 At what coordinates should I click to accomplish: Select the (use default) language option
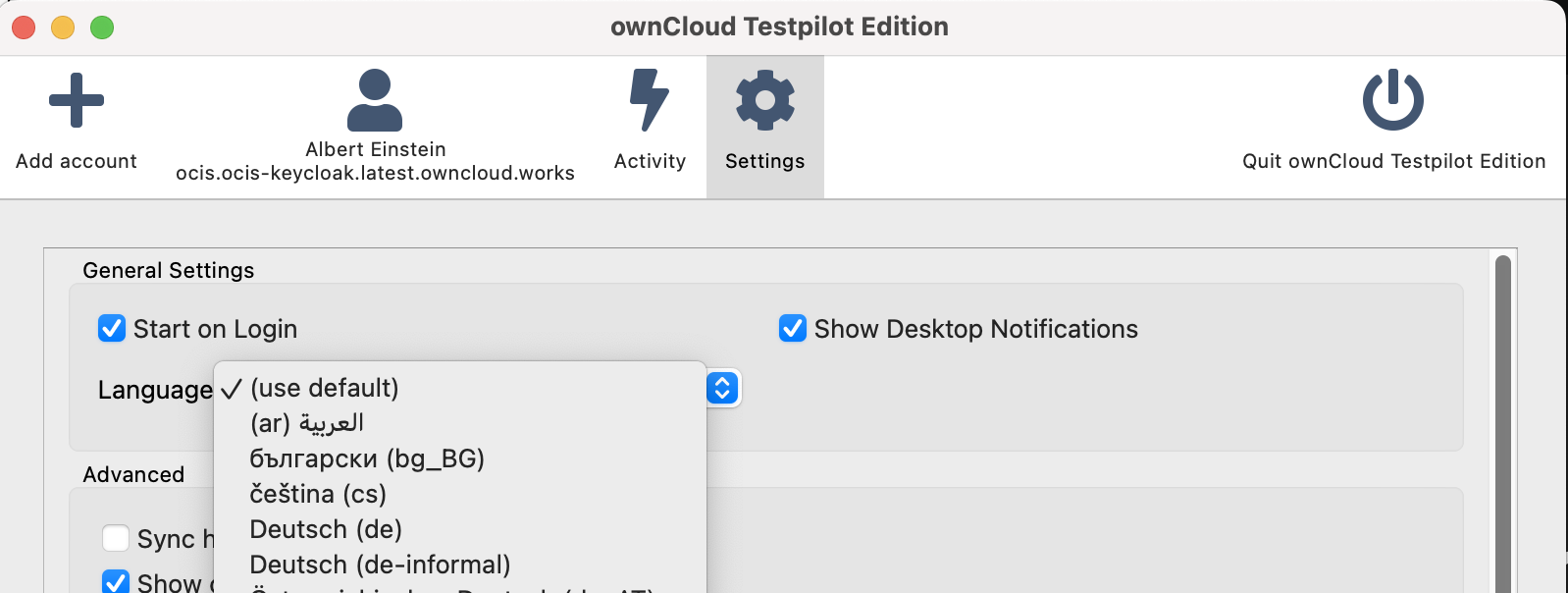point(324,388)
